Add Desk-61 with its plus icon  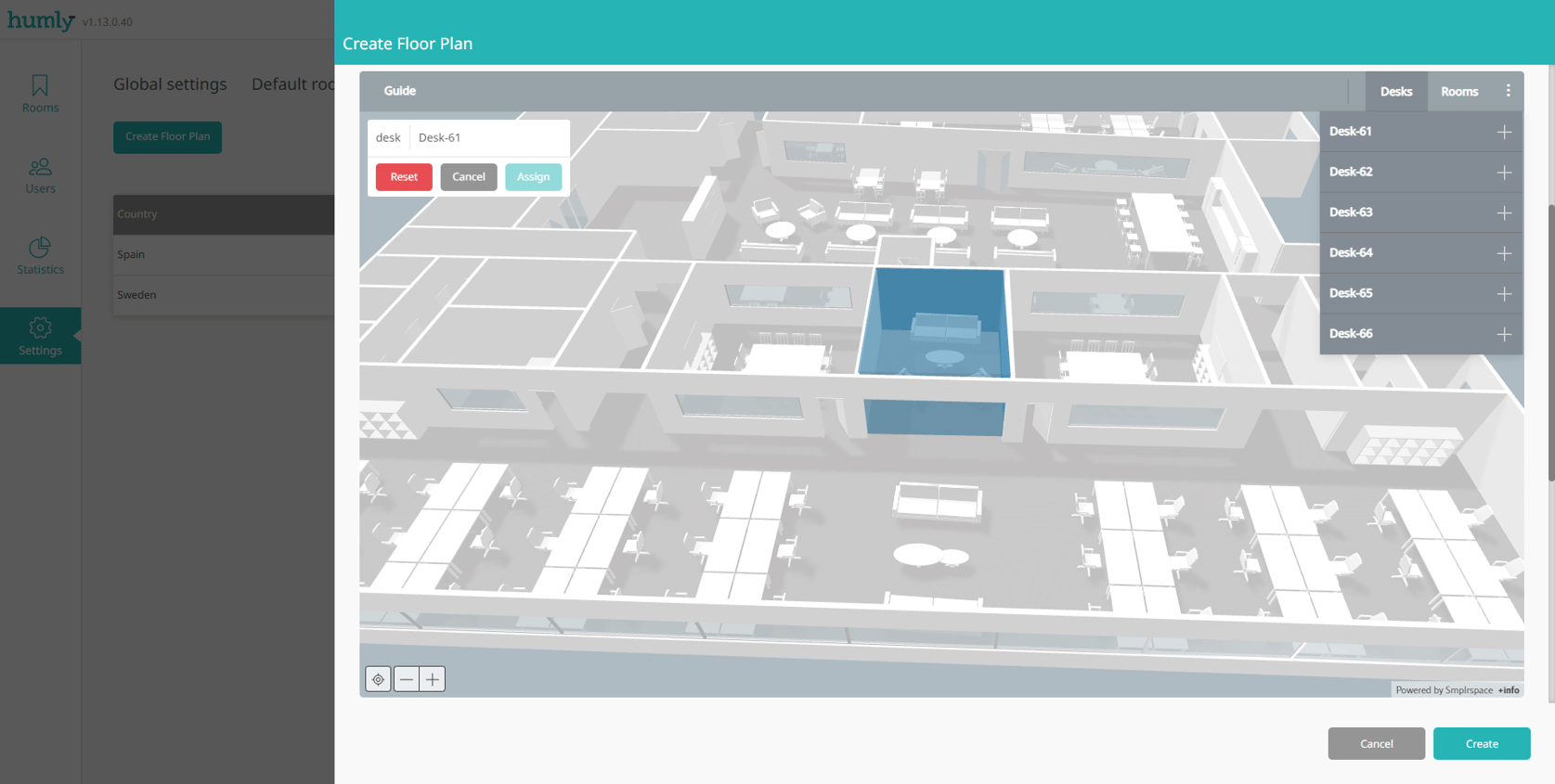point(1504,132)
